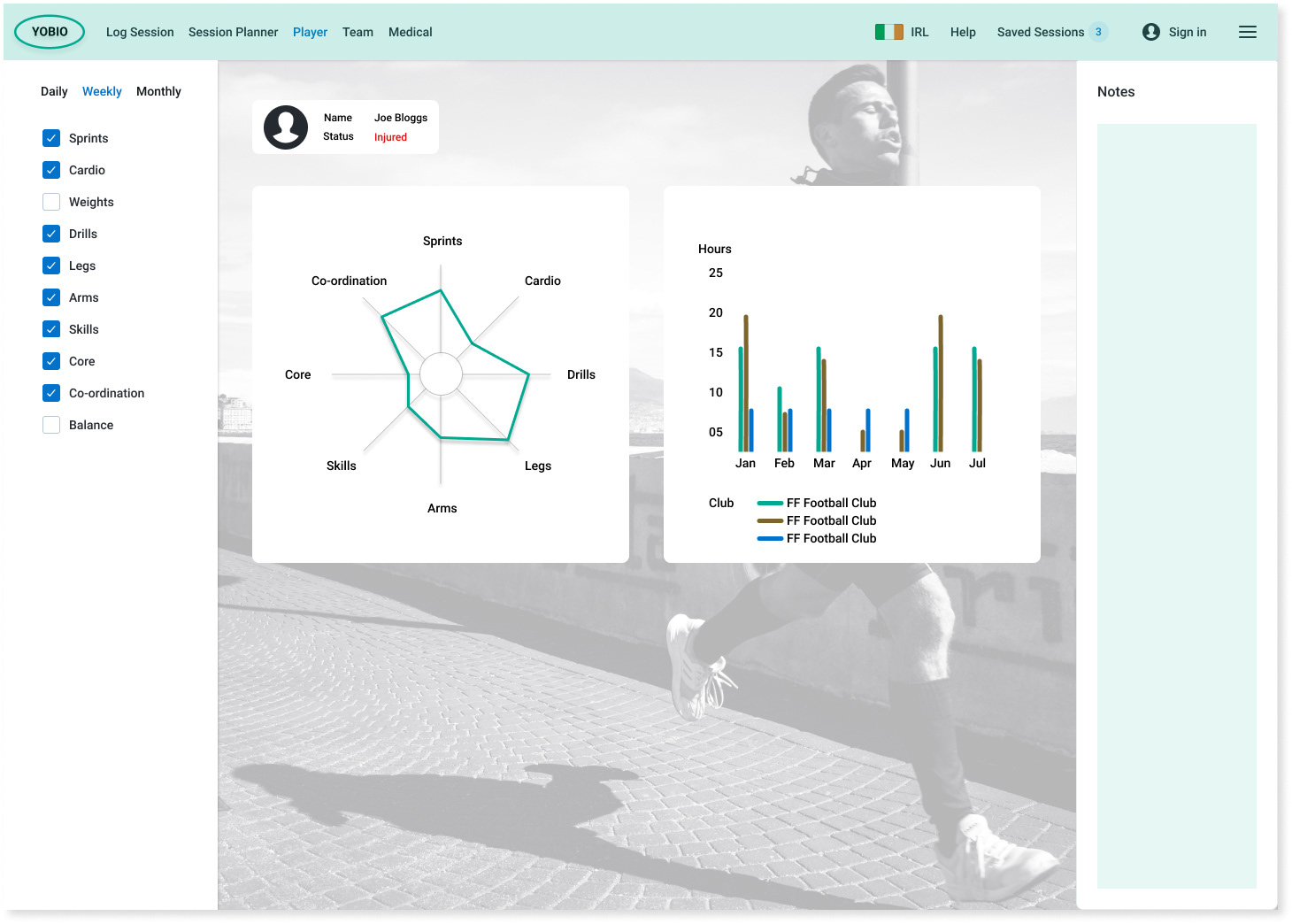1292x924 pixels.
Task: Select IRL country label
Action: [920, 32]
